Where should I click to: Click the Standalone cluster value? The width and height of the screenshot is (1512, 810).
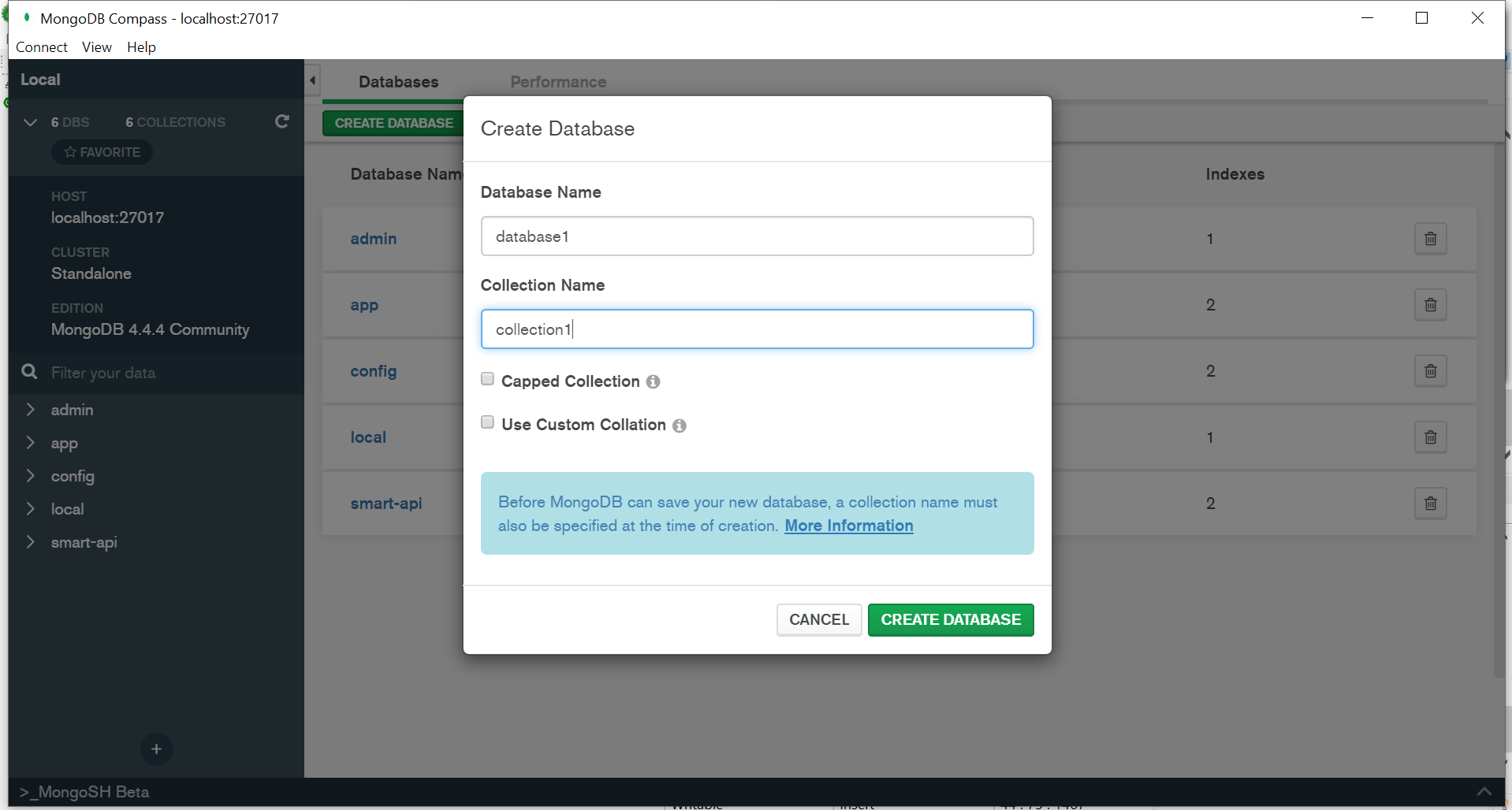91,273
